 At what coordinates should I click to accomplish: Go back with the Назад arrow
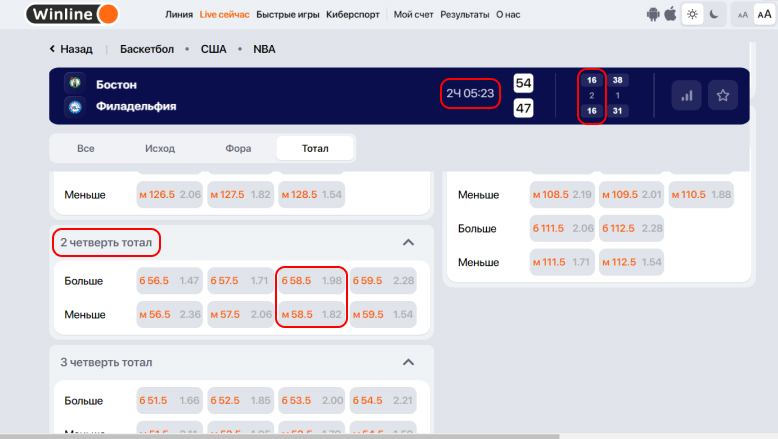(70, 49)
